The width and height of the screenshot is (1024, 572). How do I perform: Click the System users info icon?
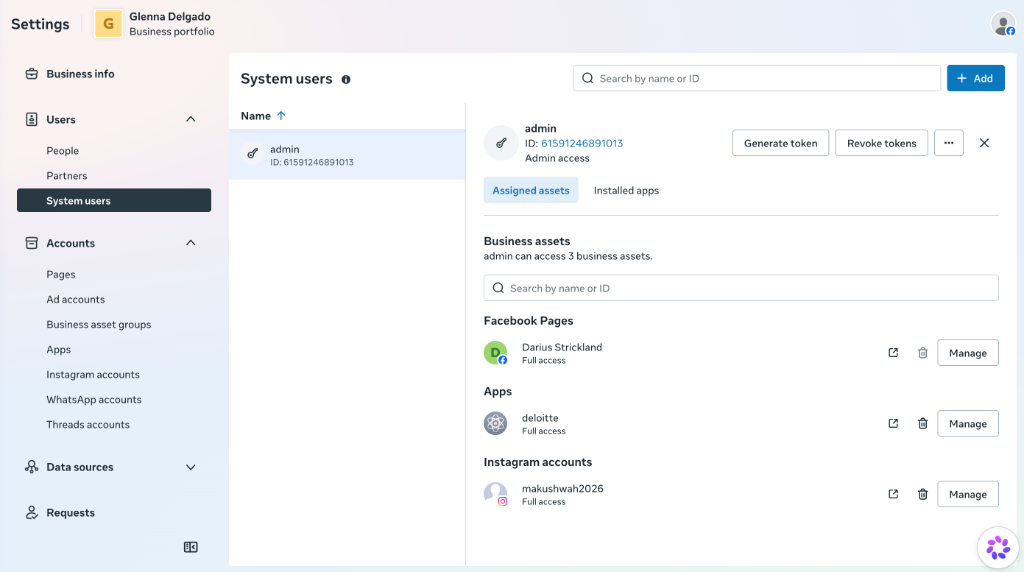pyautogui.click(x=346, y=80)
